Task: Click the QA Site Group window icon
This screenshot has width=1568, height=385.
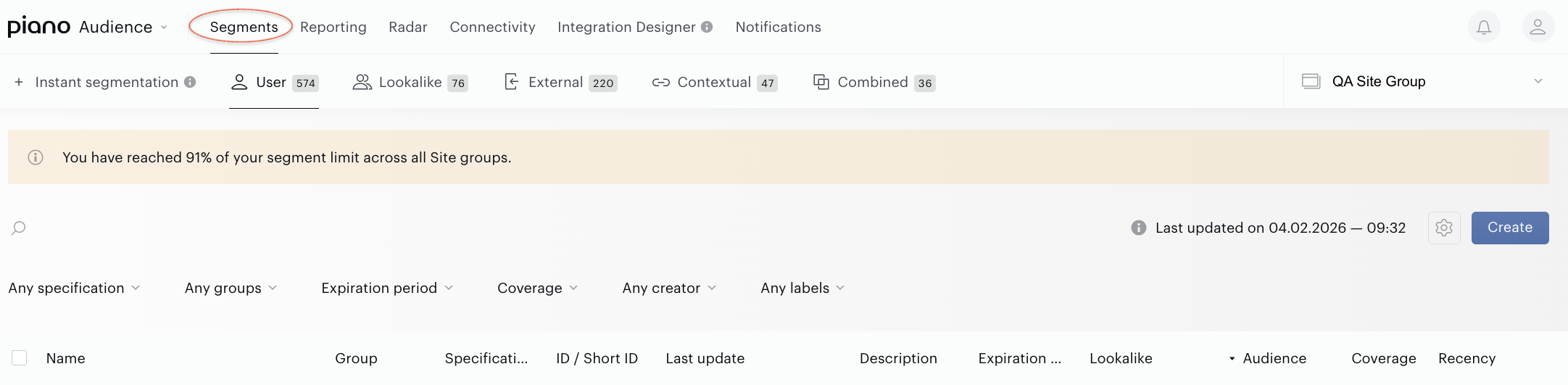Action: [x=1311, y=81]
